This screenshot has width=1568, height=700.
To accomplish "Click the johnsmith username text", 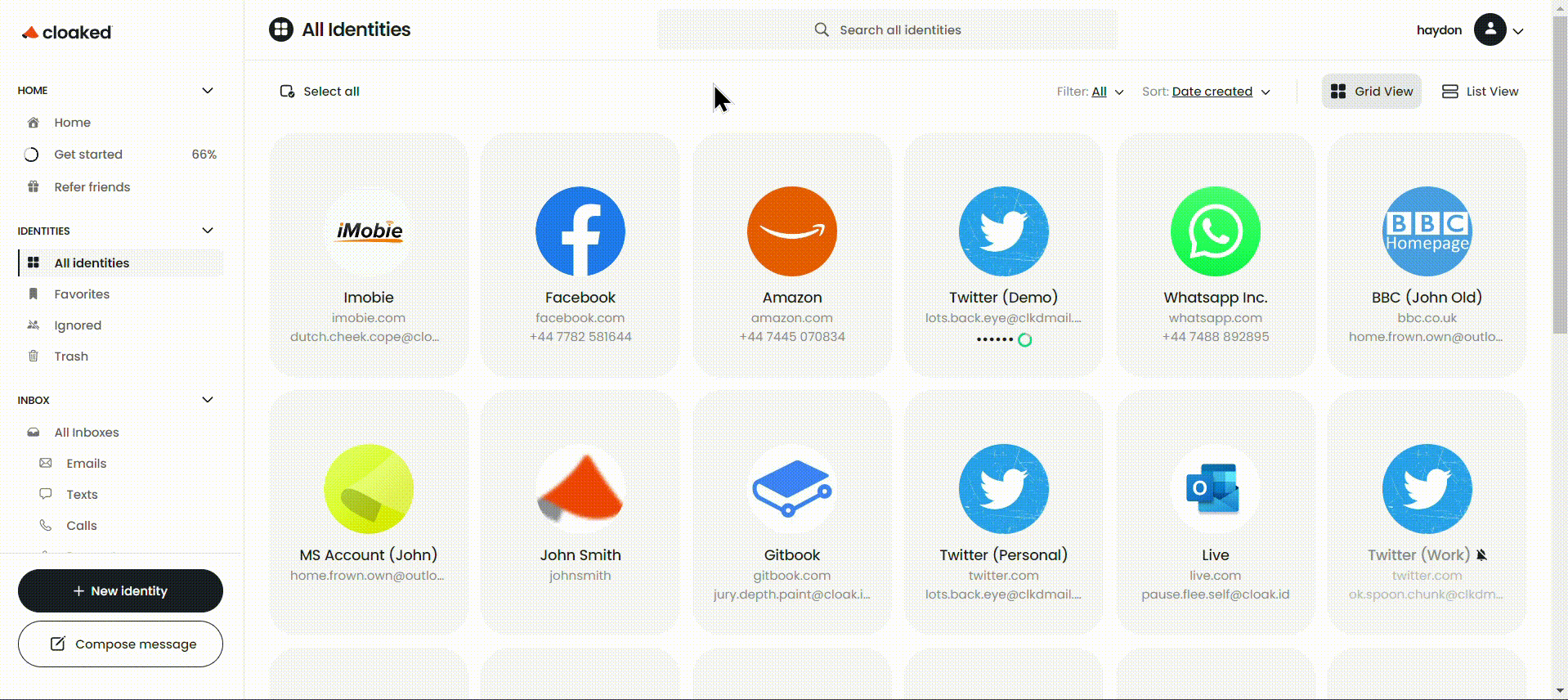I will (x=580, y=576).
